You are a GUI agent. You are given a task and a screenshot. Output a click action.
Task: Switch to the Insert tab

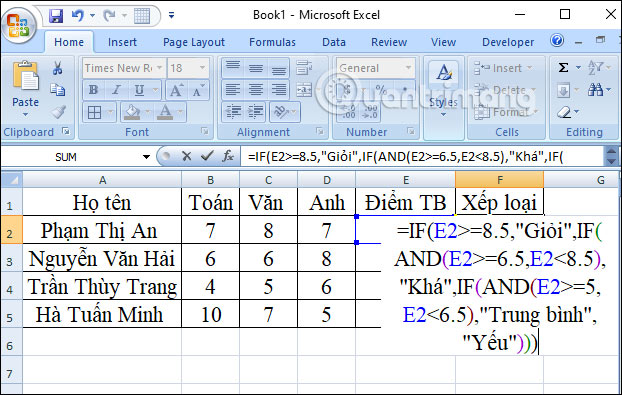pyautogui.click(x=122, y=42)
